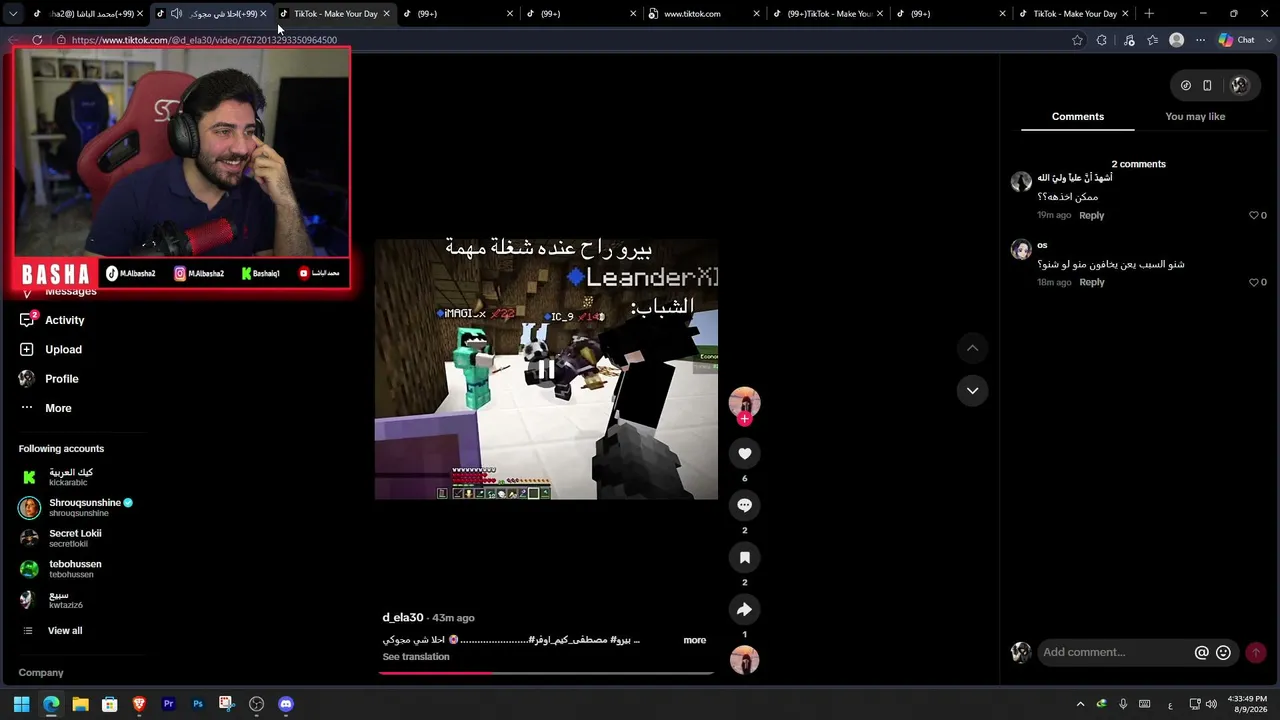Click the spinning sound disc below share
1280x720 pixels.
tap(744, 660)
